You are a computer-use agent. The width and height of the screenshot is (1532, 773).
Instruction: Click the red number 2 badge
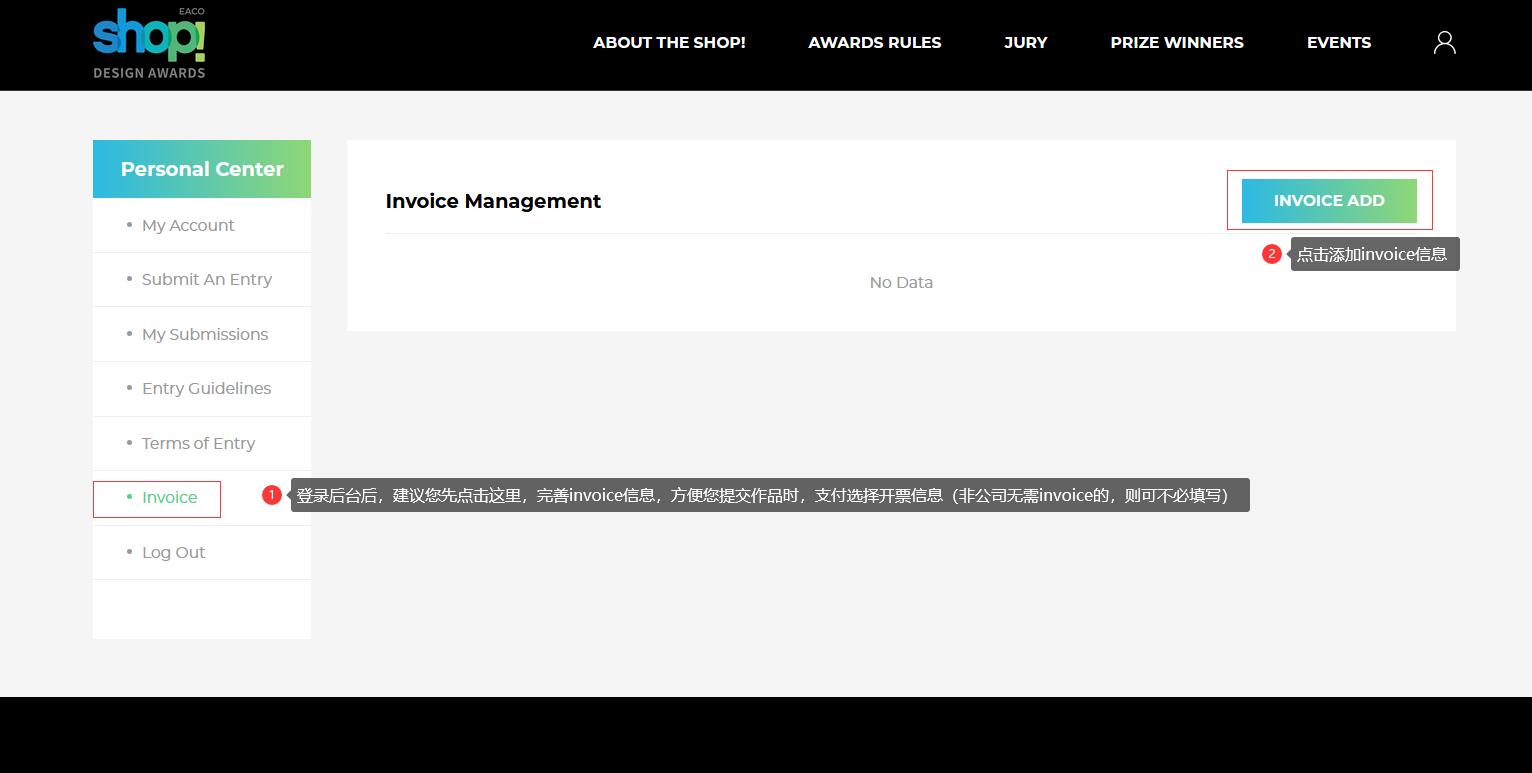[x=1271, y=254]
